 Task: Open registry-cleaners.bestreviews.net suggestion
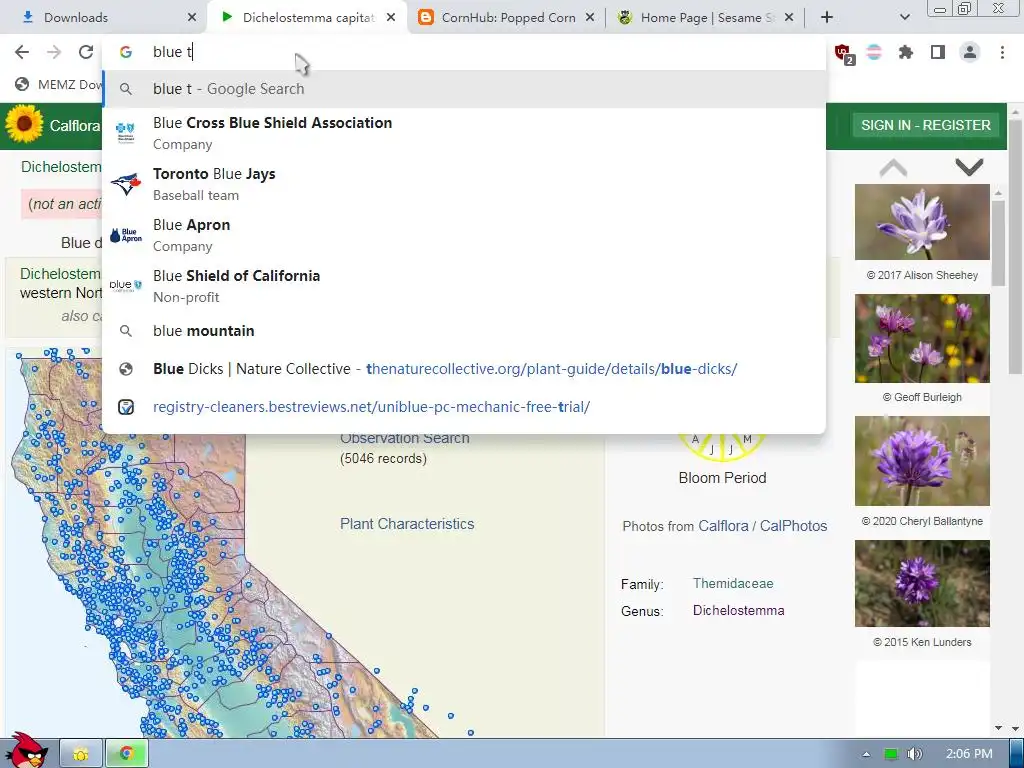tap(464, 407)
